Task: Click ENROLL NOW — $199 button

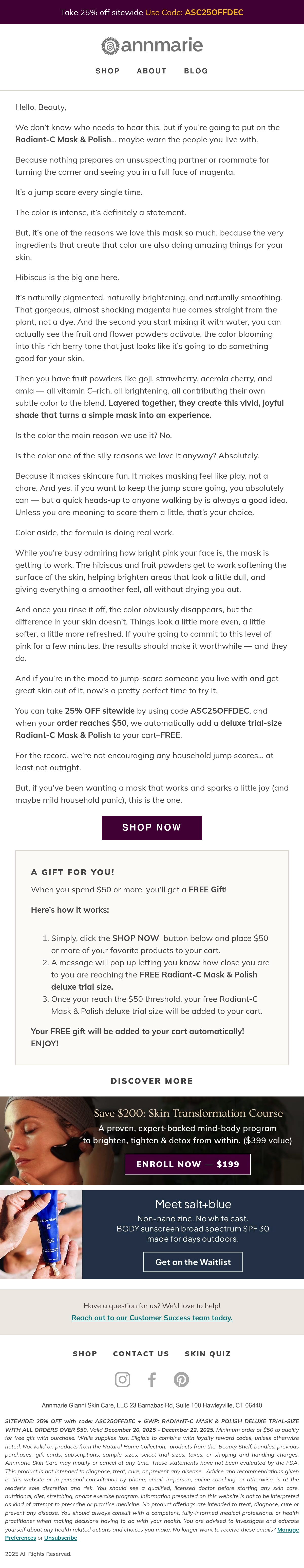Action: (x=188, y=1164)
